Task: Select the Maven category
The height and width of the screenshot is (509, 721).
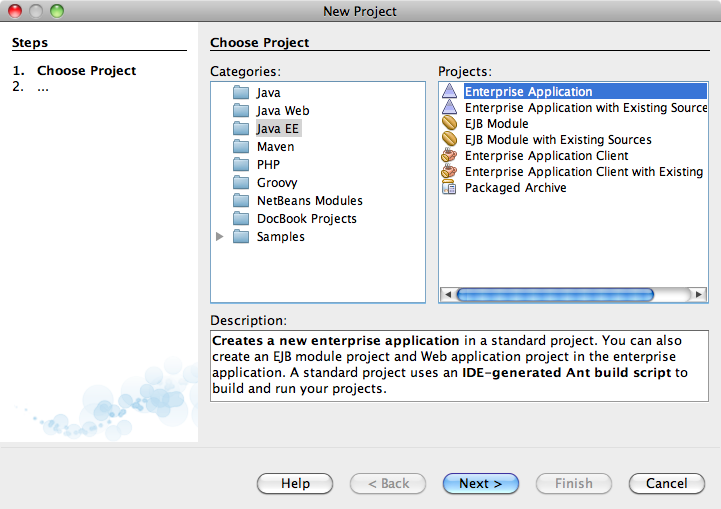Action: tap(275, 147)
